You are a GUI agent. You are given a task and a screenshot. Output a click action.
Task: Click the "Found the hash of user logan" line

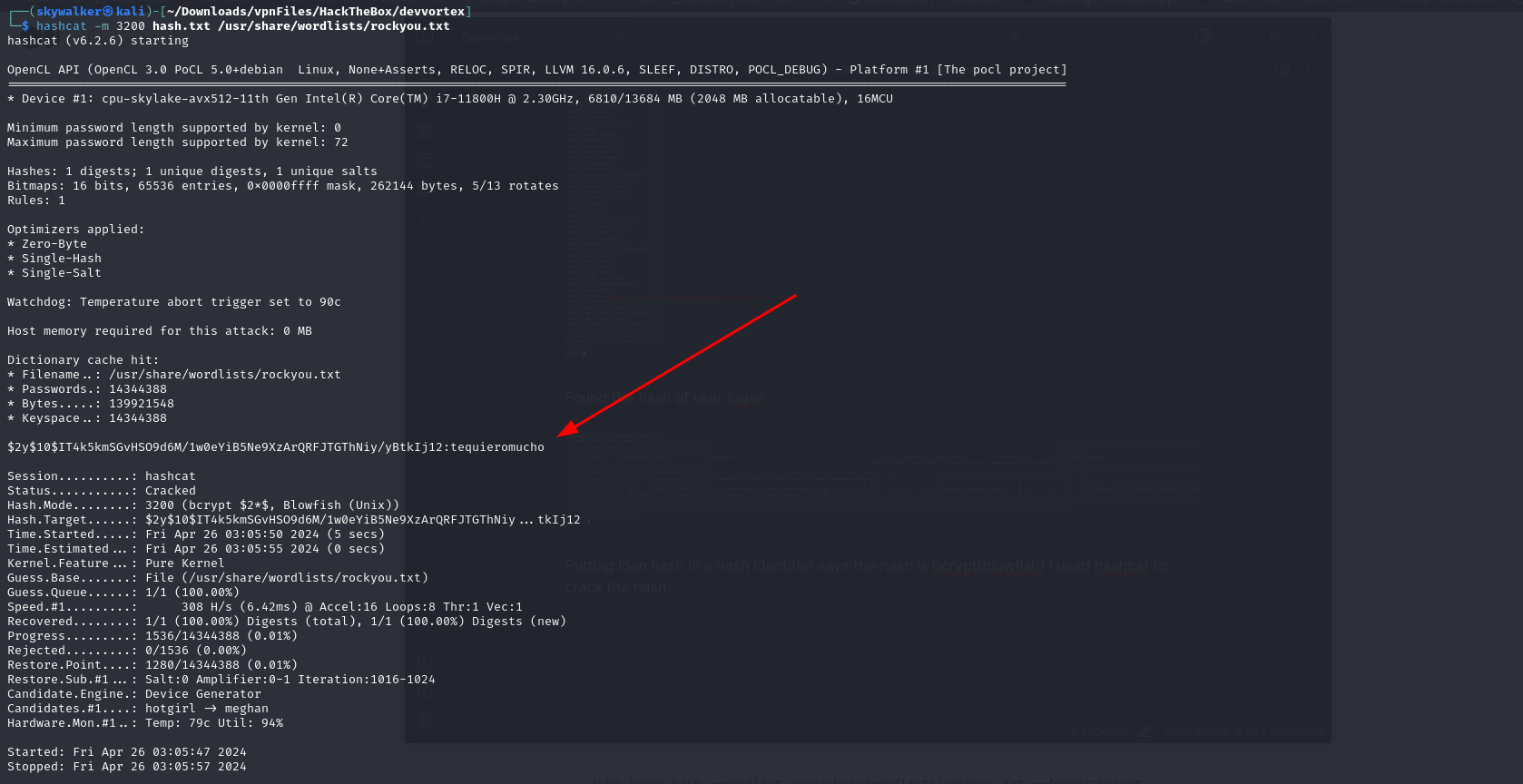664,398
